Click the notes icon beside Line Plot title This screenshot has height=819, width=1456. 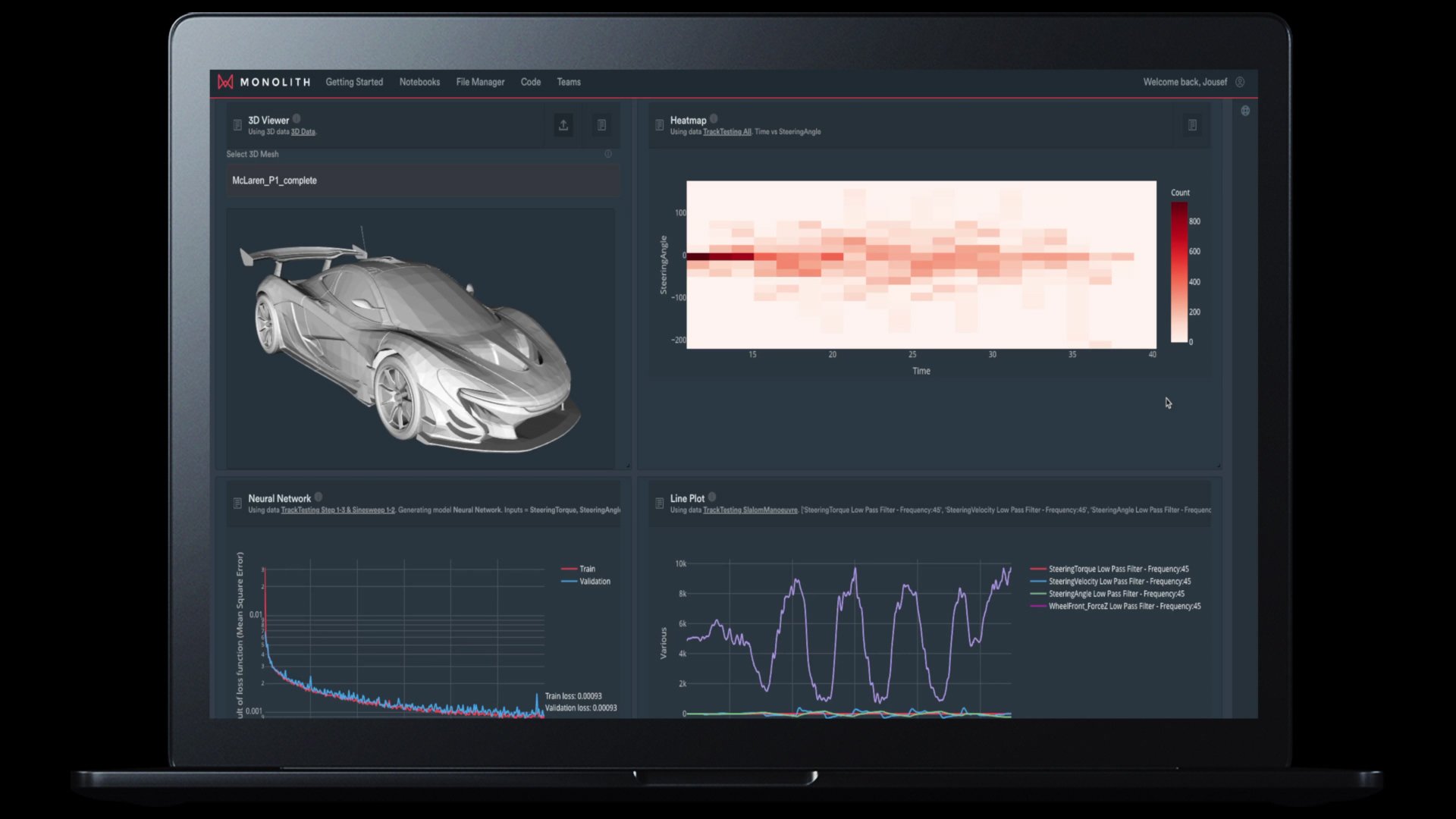click(x=657, y=504)
